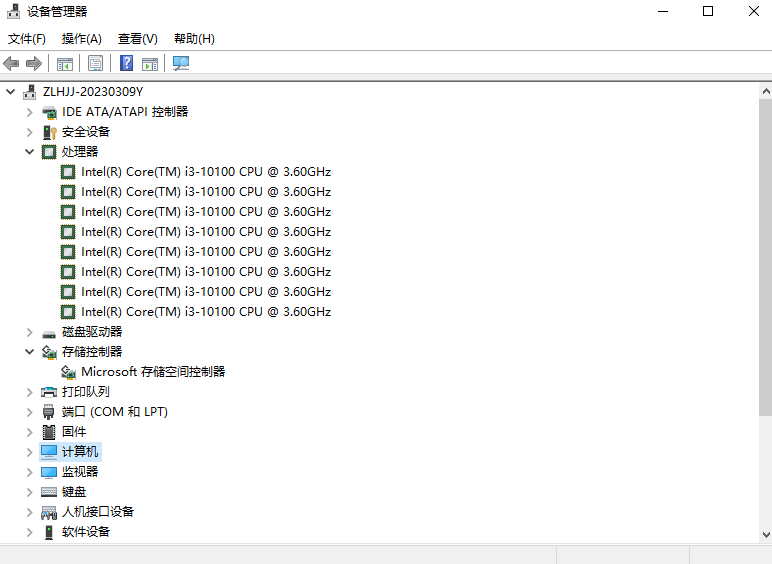Minimize the 设备管理器 window
Viewport: 772px width, 564px height.
(x=663, y=11)
